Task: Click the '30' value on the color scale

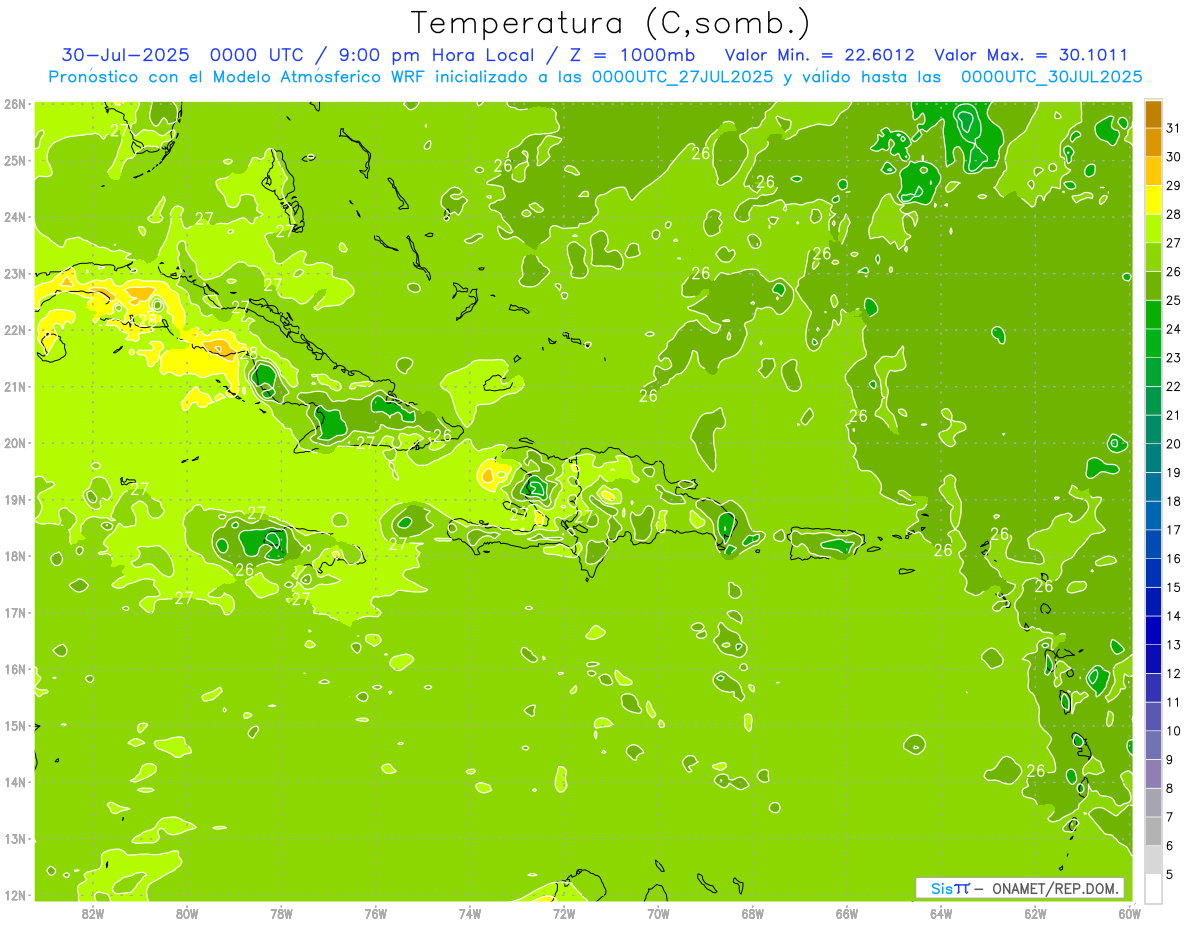Action: (1174, 156)
